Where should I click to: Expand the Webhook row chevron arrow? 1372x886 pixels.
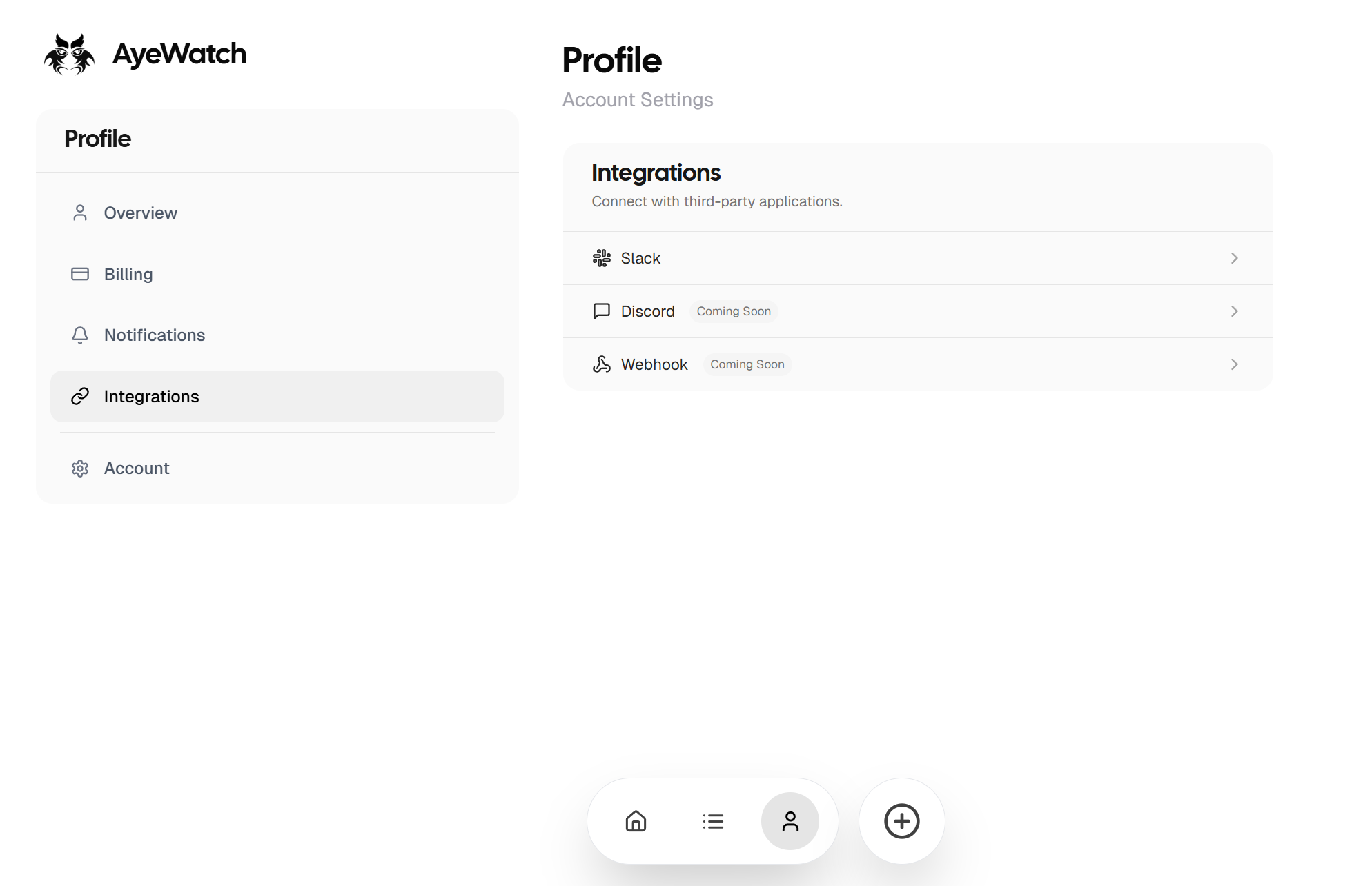click(1235, 364)
